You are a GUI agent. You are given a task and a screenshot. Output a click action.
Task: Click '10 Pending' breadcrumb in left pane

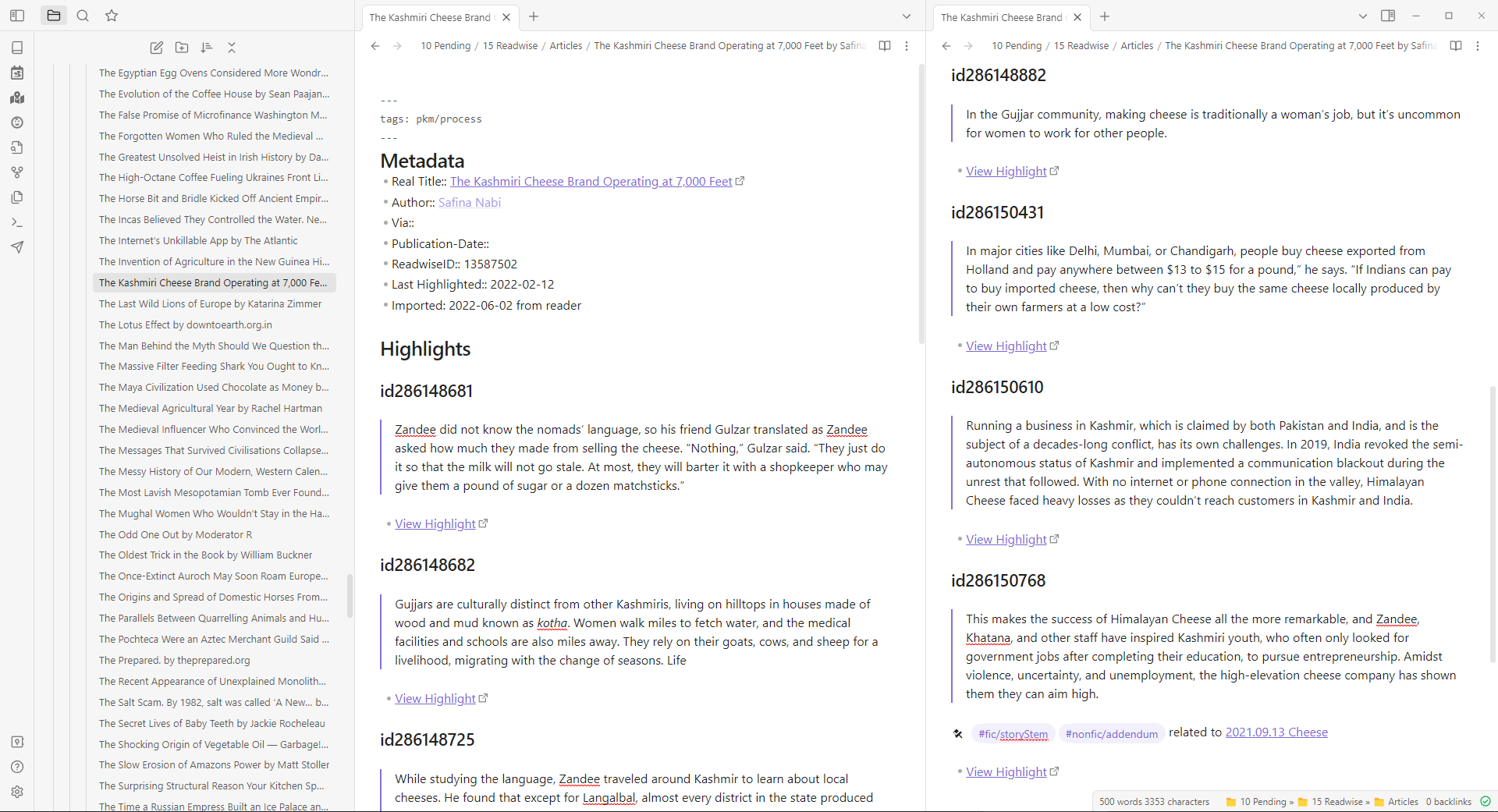445,46
